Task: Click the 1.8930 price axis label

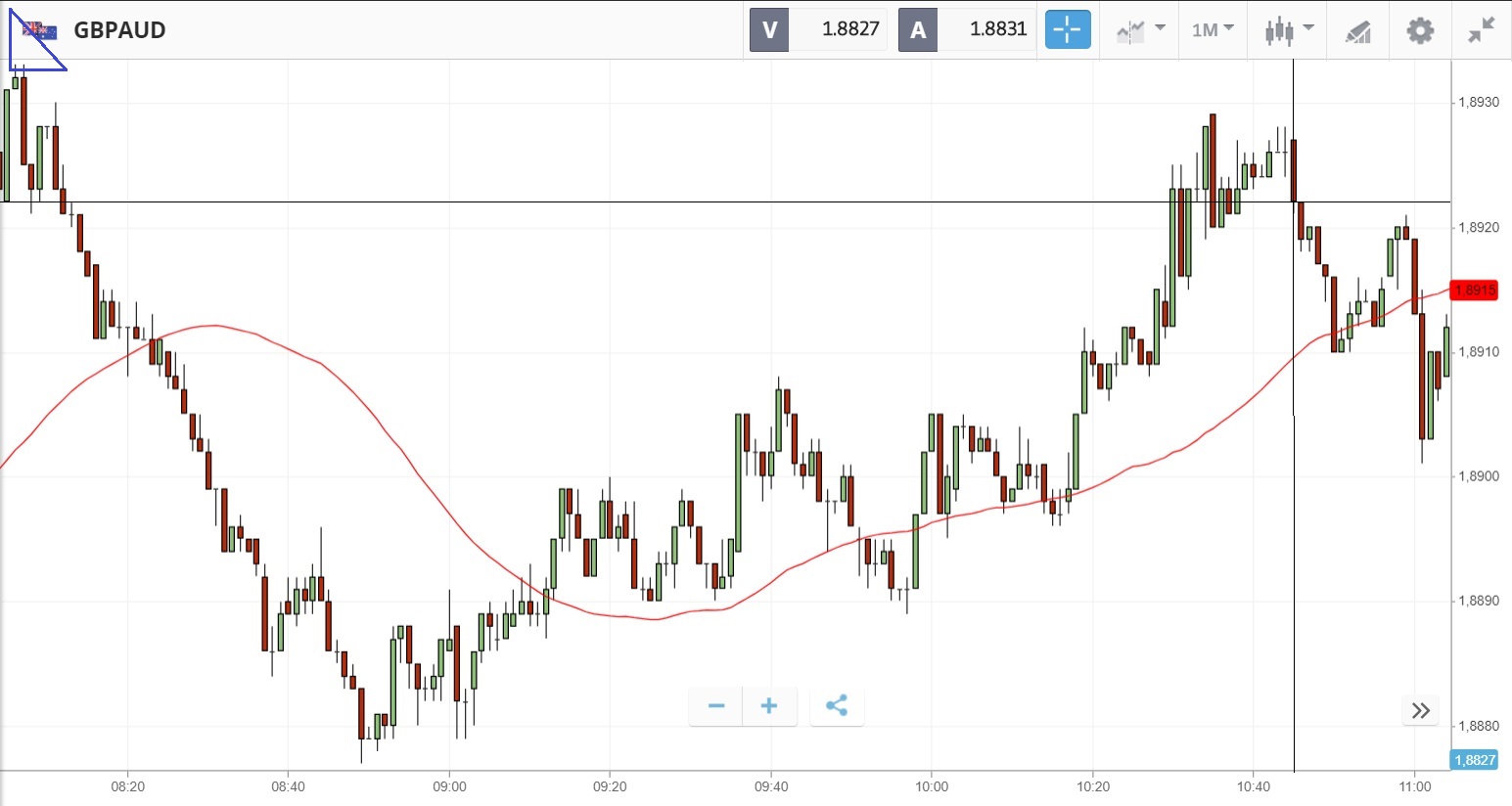Action: click(1479, 102)
